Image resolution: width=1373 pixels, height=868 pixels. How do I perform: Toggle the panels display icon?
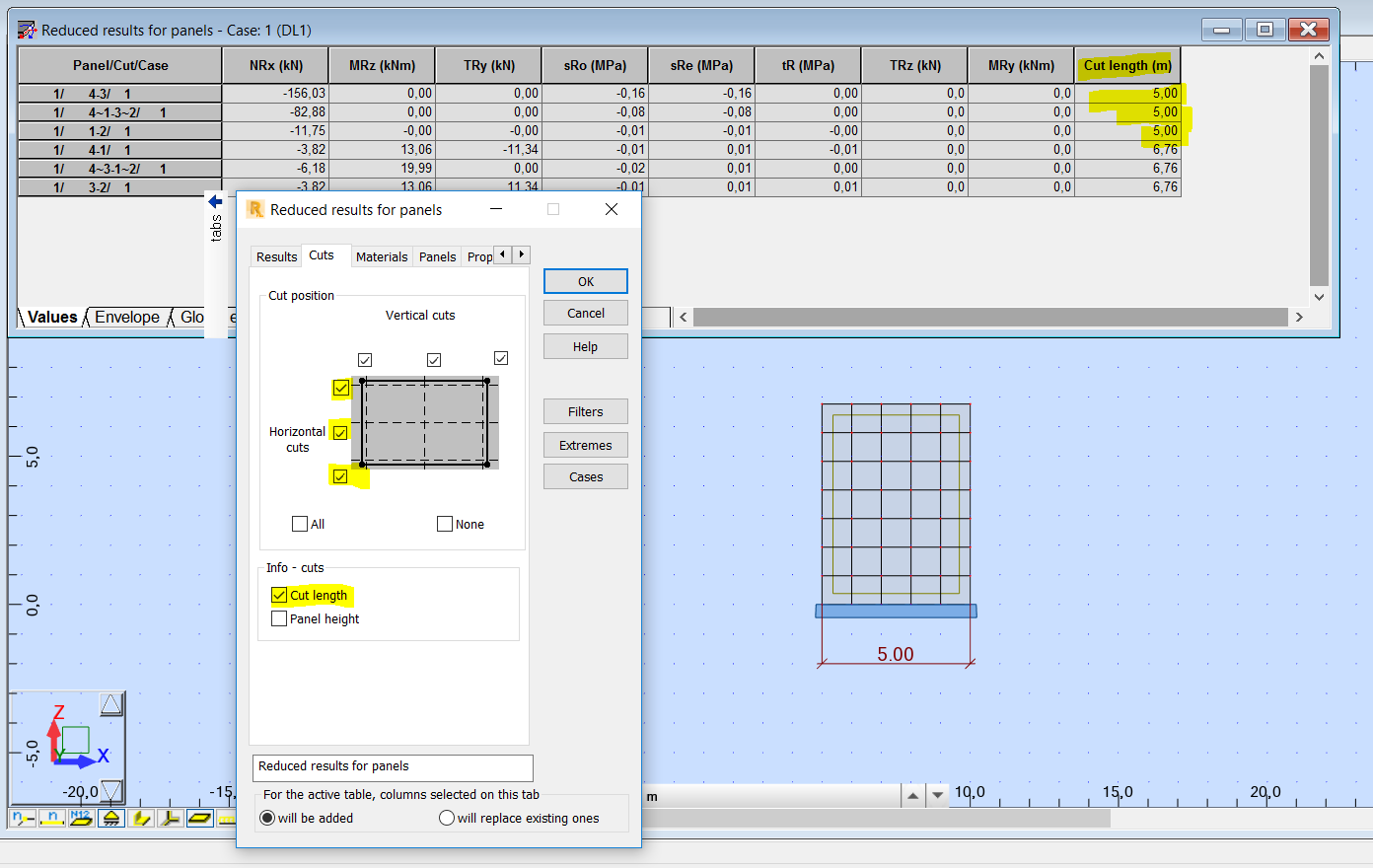(x=199, y=818)
